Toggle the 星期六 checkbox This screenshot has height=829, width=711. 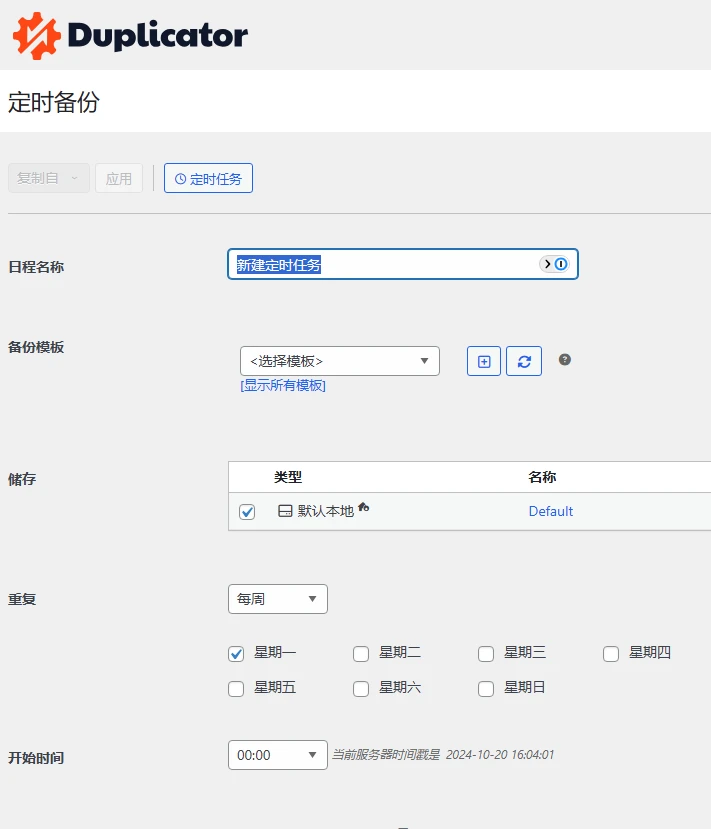[x=361, y=689]
